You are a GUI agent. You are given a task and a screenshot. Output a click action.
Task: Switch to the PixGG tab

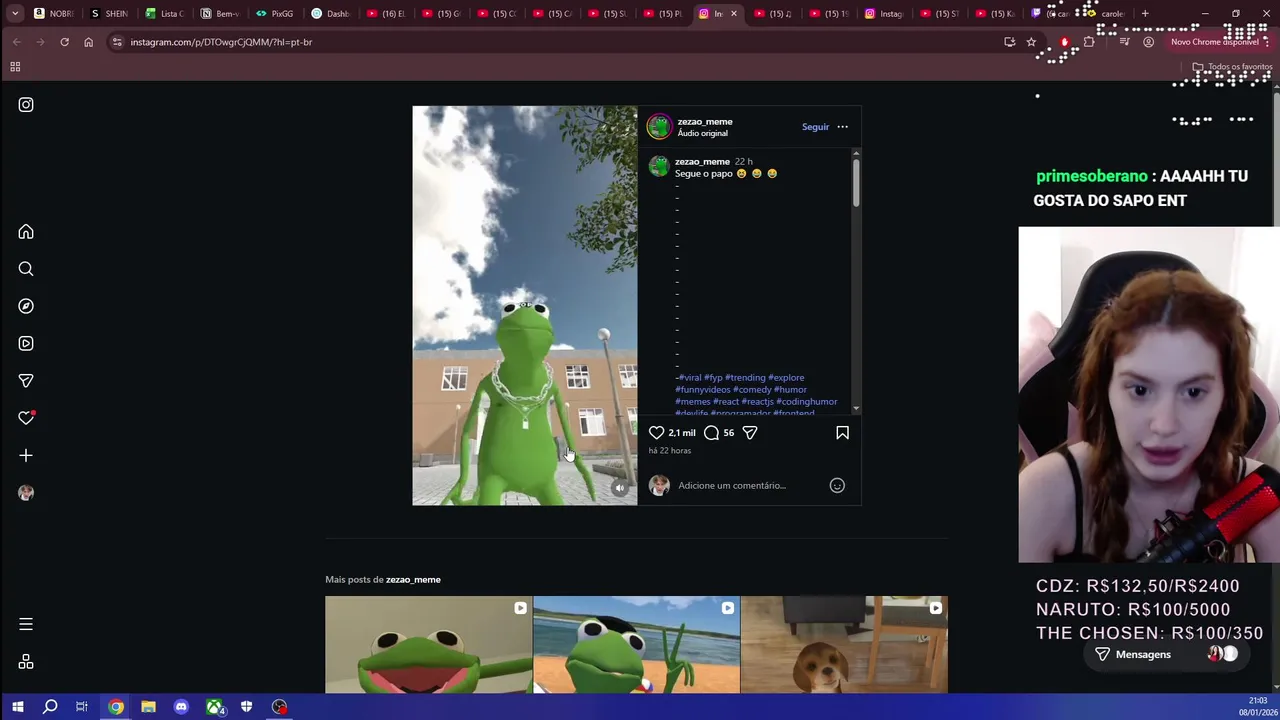276,14
